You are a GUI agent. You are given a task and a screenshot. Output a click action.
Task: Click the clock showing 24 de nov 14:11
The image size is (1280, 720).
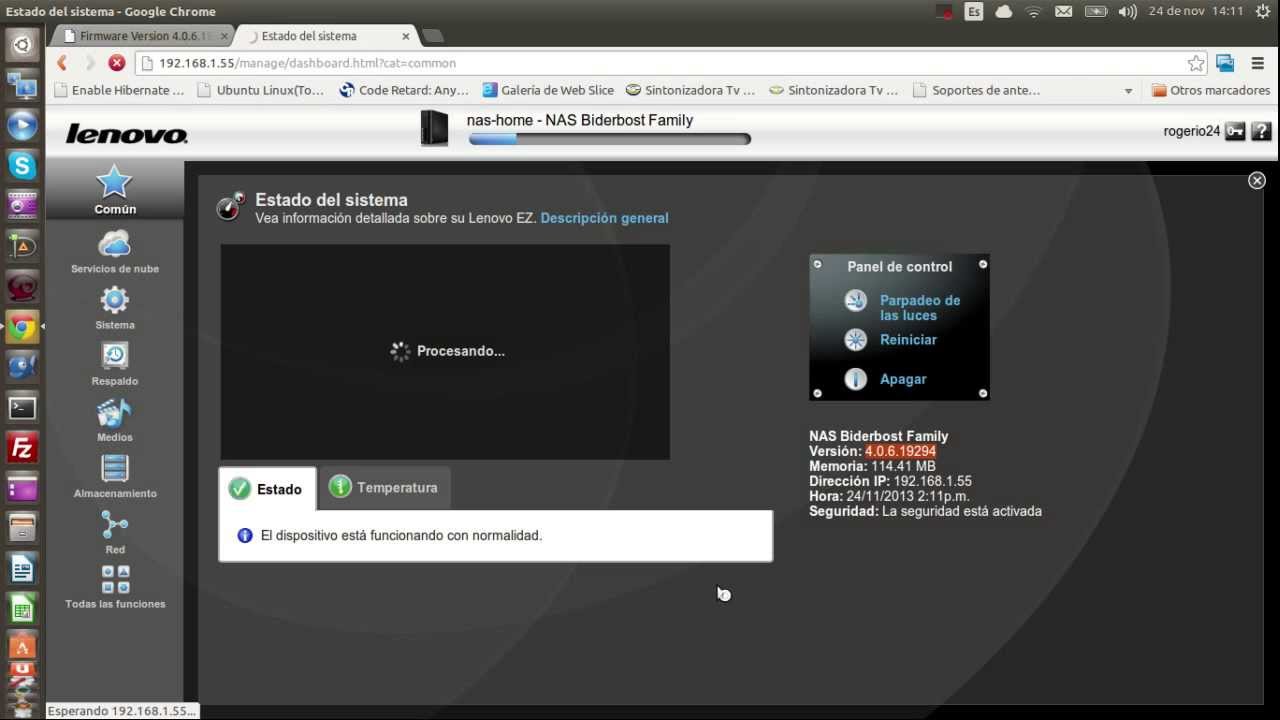pos(1196,11)
